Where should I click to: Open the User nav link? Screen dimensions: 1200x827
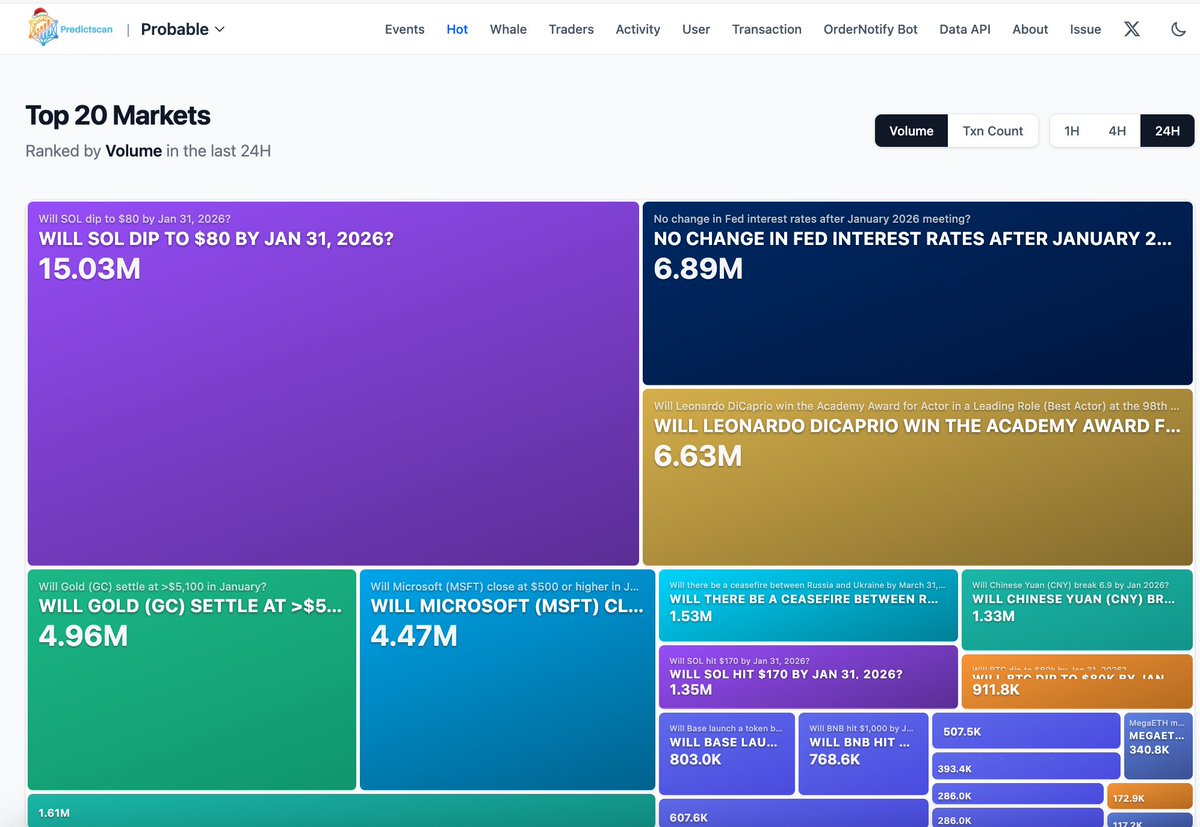point(696,29)
